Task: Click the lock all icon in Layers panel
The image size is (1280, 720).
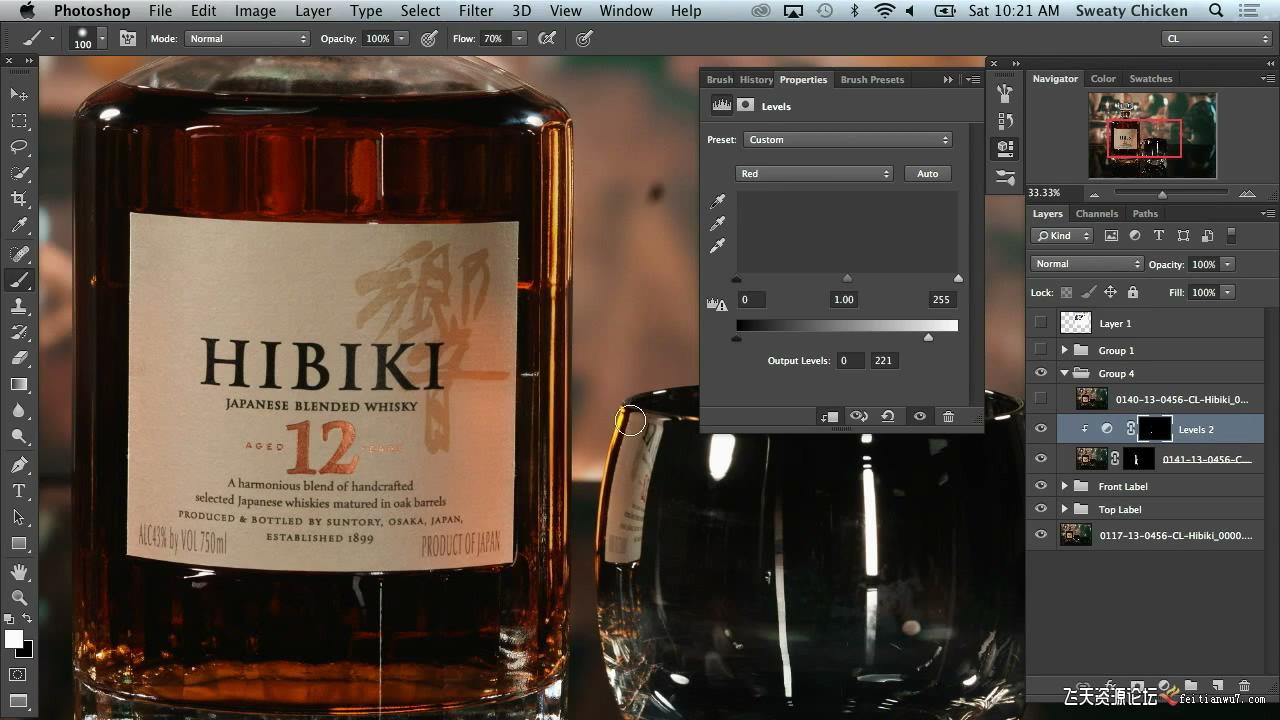Action: [x=1132, y=292]
